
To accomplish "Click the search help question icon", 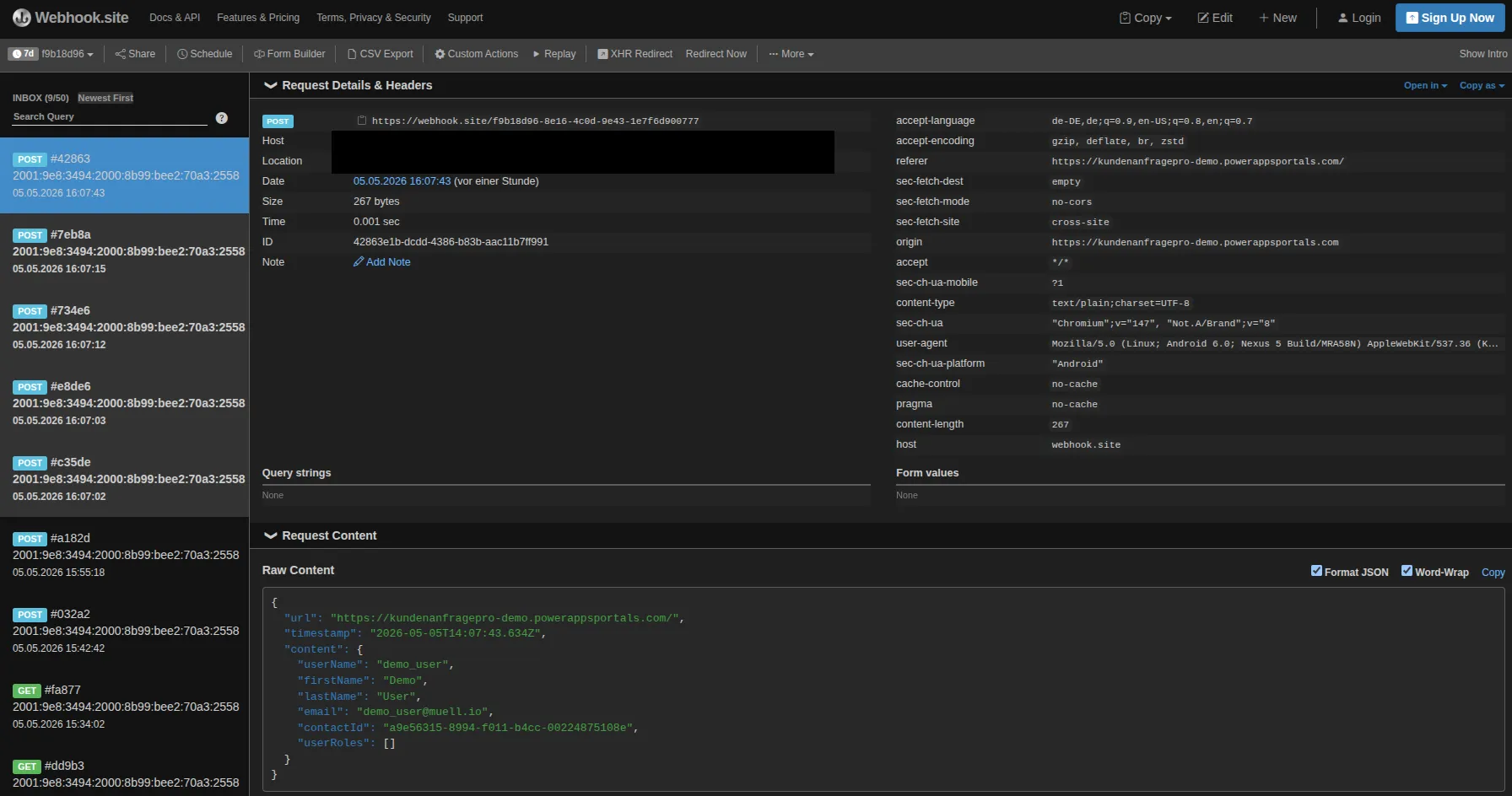I will tap(222, 118).
